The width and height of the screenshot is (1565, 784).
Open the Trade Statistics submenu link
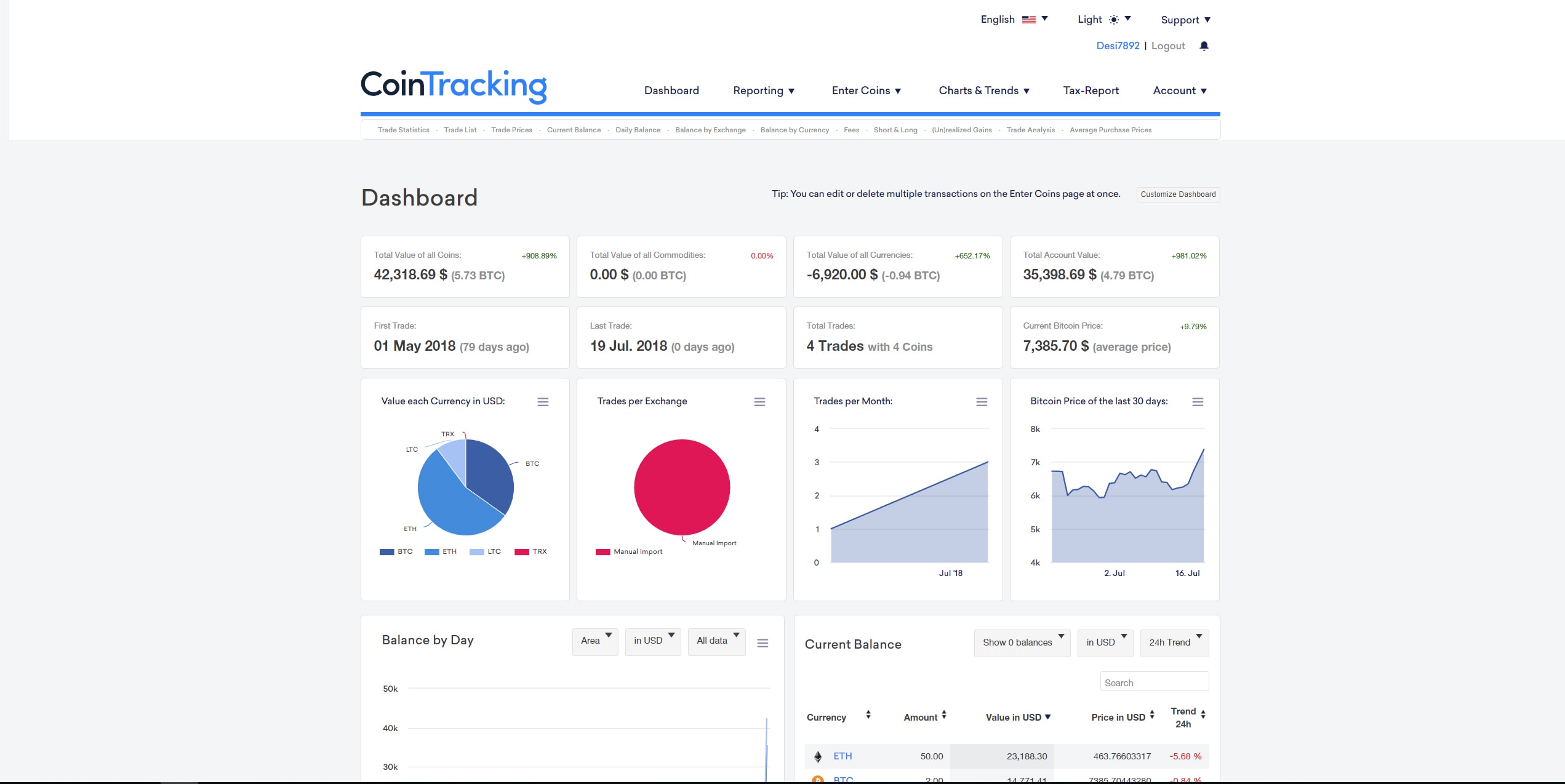pos(403,130)
